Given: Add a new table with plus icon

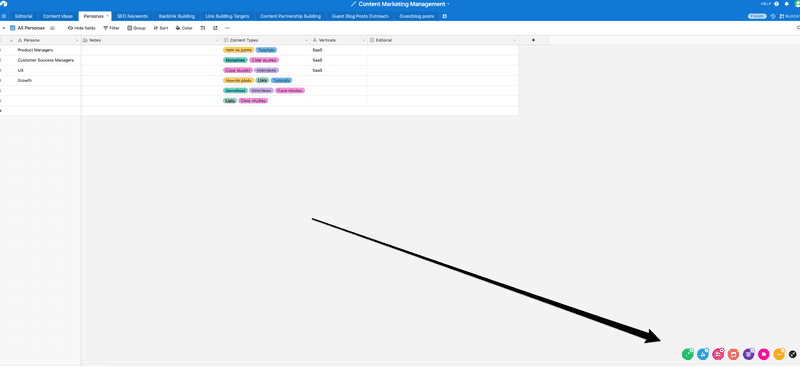Looking at the screenshot, I should [444, 16].
